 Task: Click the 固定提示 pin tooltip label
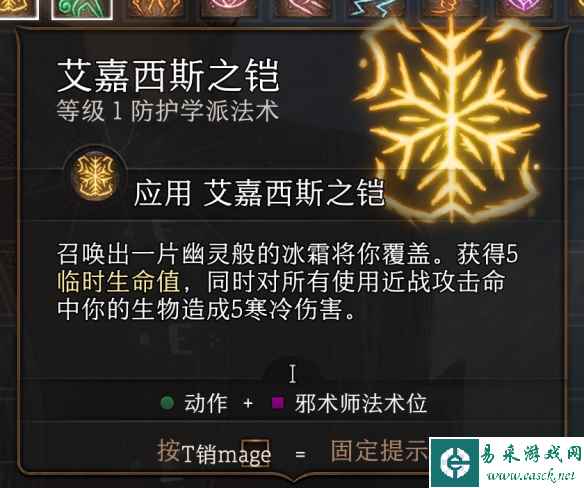[x=379, y=451]
